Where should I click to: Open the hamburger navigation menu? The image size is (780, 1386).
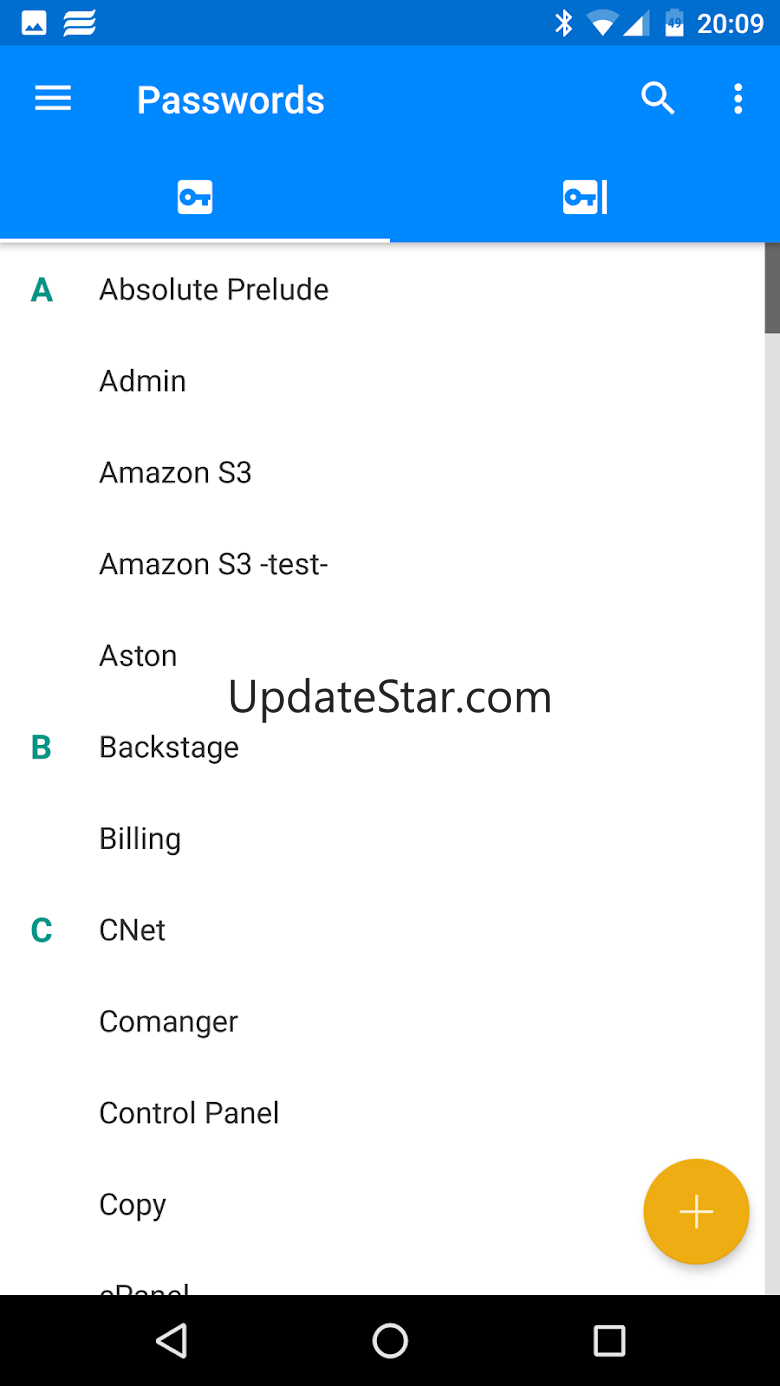[53, 98]
